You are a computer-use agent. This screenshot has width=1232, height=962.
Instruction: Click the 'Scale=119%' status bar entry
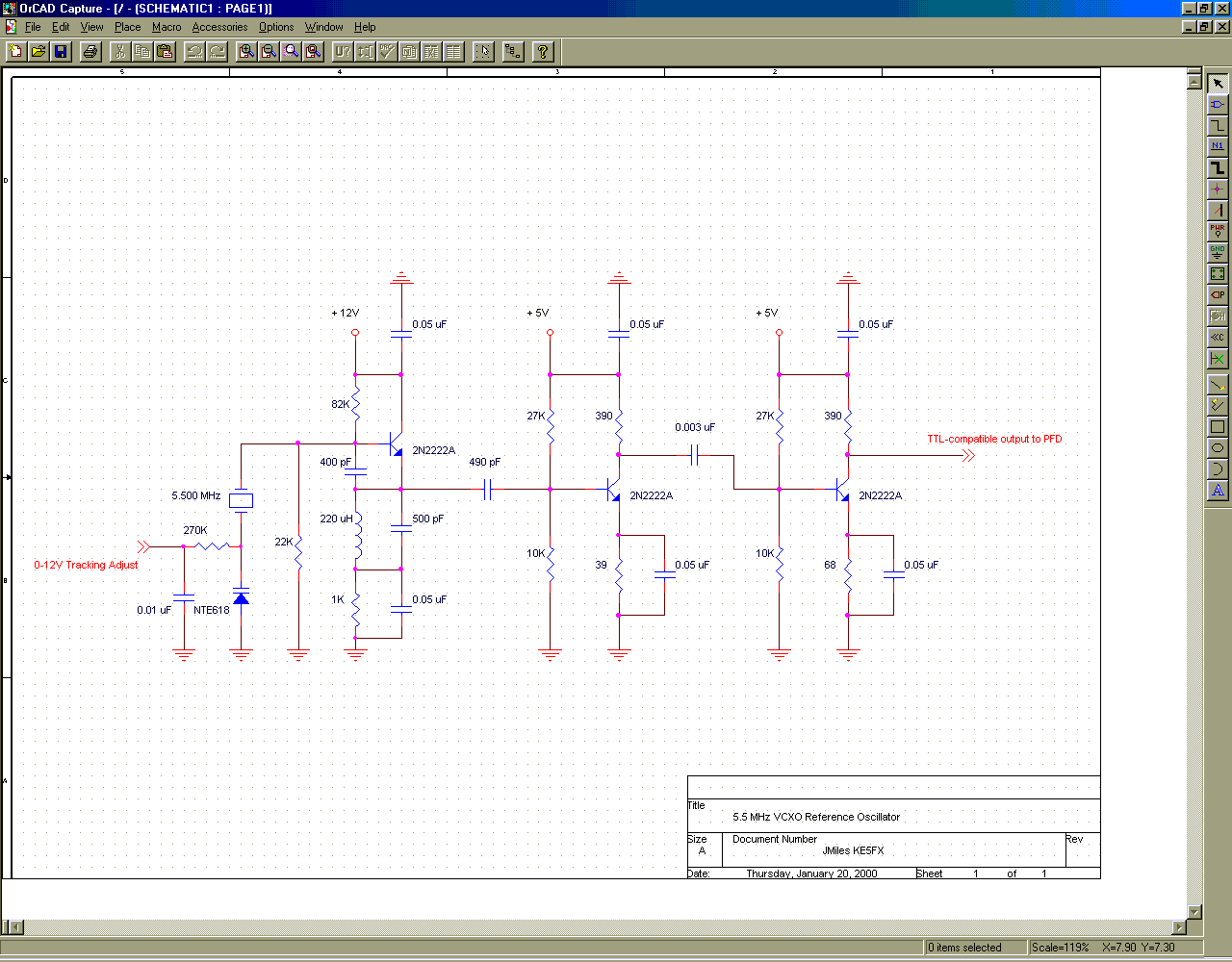[1061, 948]
